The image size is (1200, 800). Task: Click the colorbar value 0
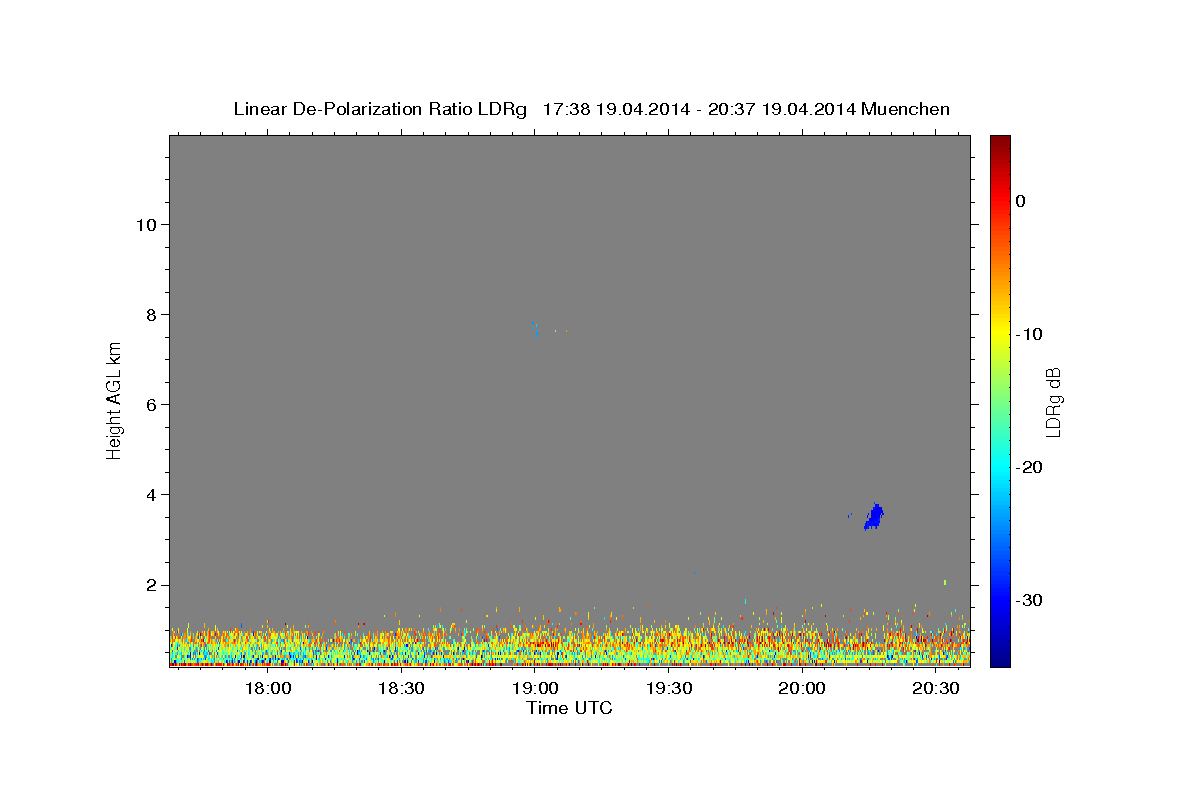[1021, 201]
